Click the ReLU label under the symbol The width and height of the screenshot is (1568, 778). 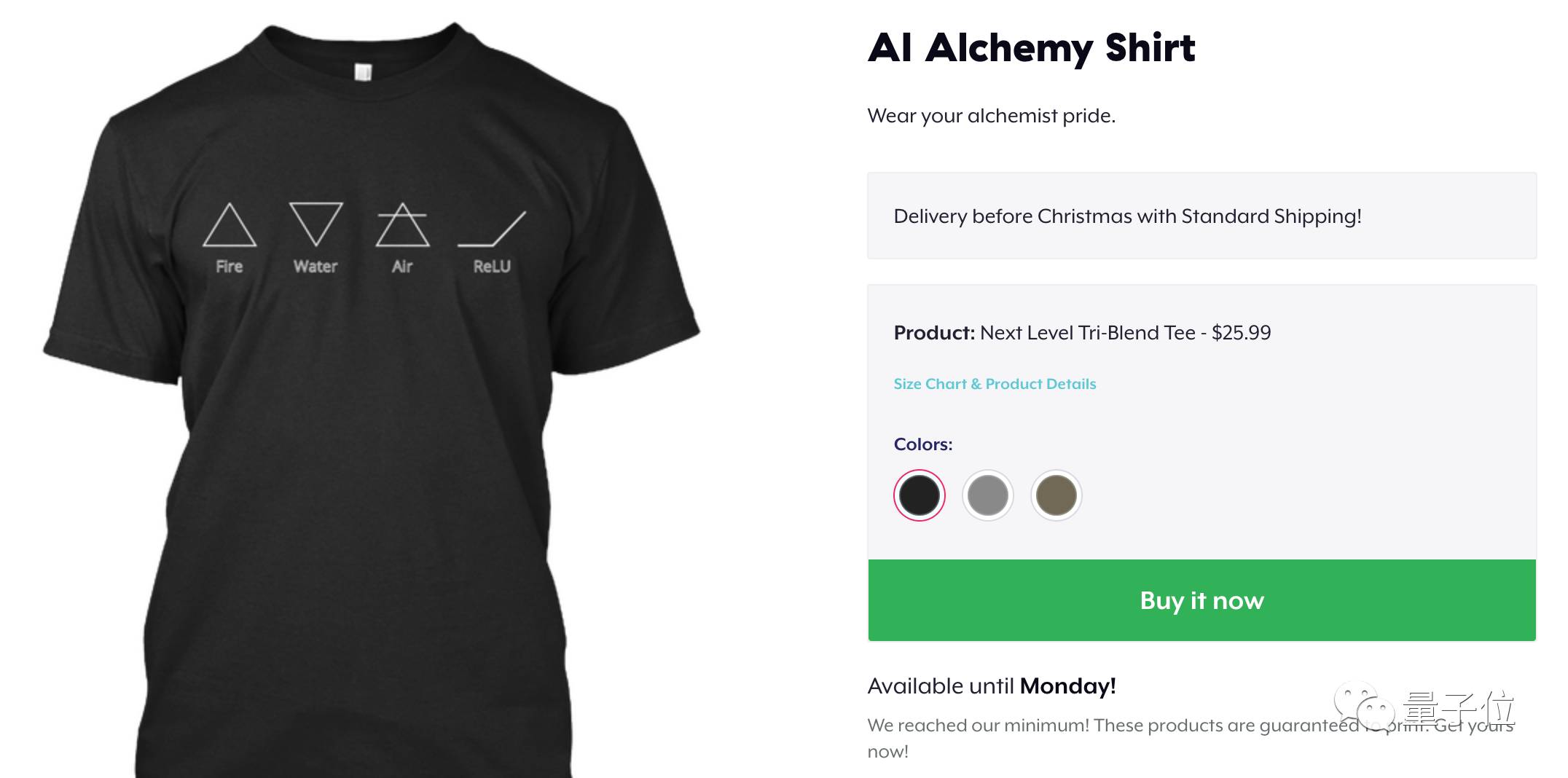pos(492,267)
